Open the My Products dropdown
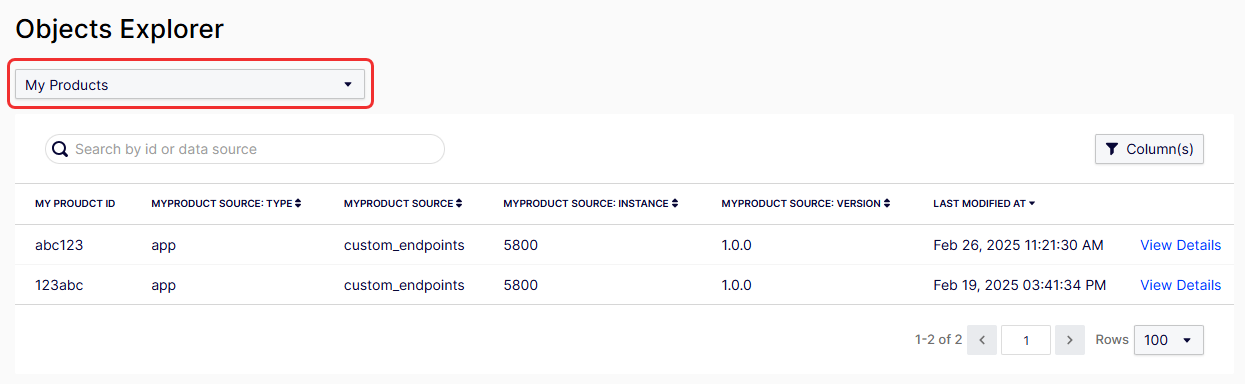Image resolution: width=1245 pixels, height=384 pixels. (x=190, y=85)
